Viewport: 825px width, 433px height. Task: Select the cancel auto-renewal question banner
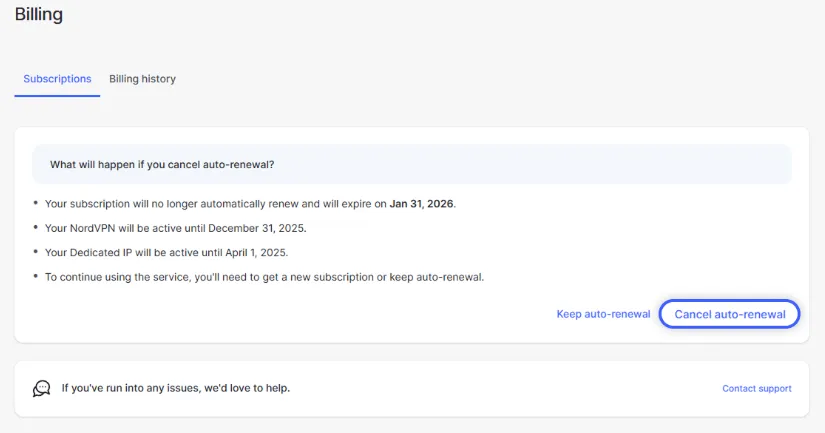pos(411,164)
